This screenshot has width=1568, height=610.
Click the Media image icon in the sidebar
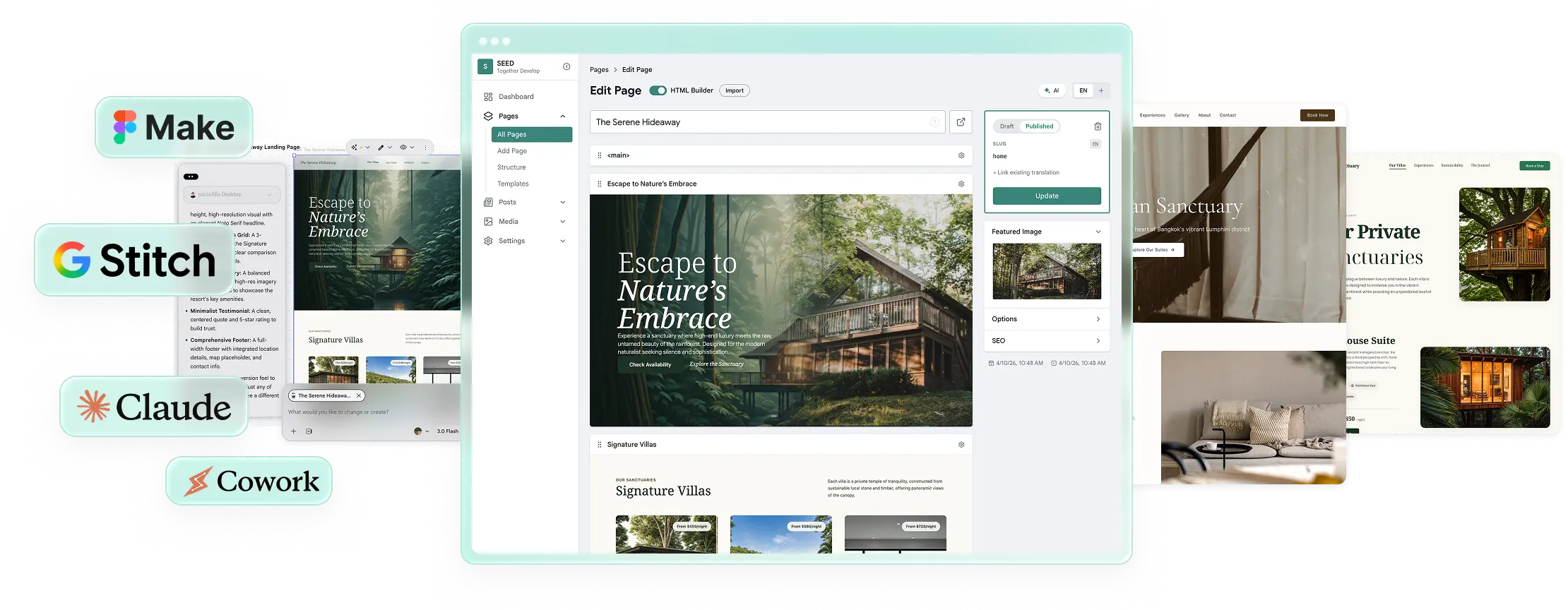pyautogui.click(x=488, y=222)
